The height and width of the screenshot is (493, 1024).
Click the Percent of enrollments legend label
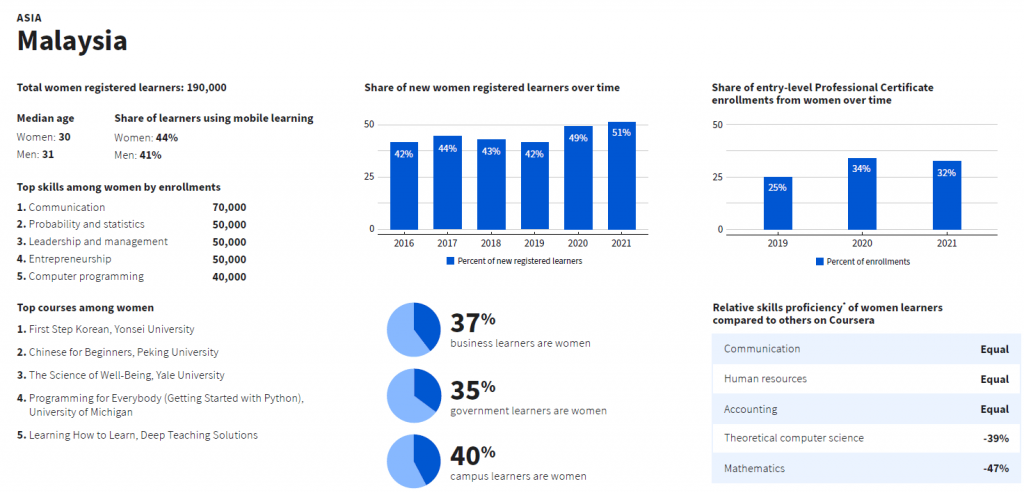(868, 261)
